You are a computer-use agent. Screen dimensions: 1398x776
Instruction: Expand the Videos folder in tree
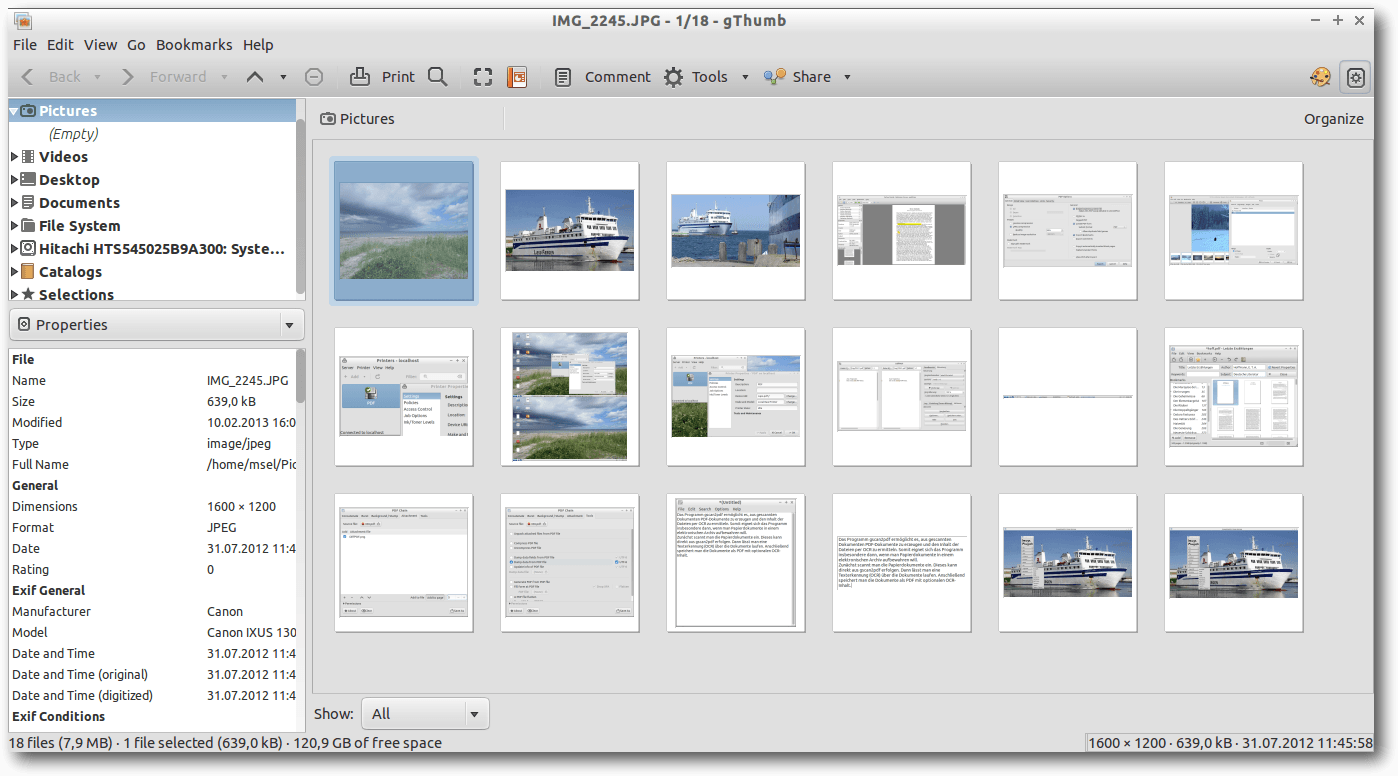point(15,157)
